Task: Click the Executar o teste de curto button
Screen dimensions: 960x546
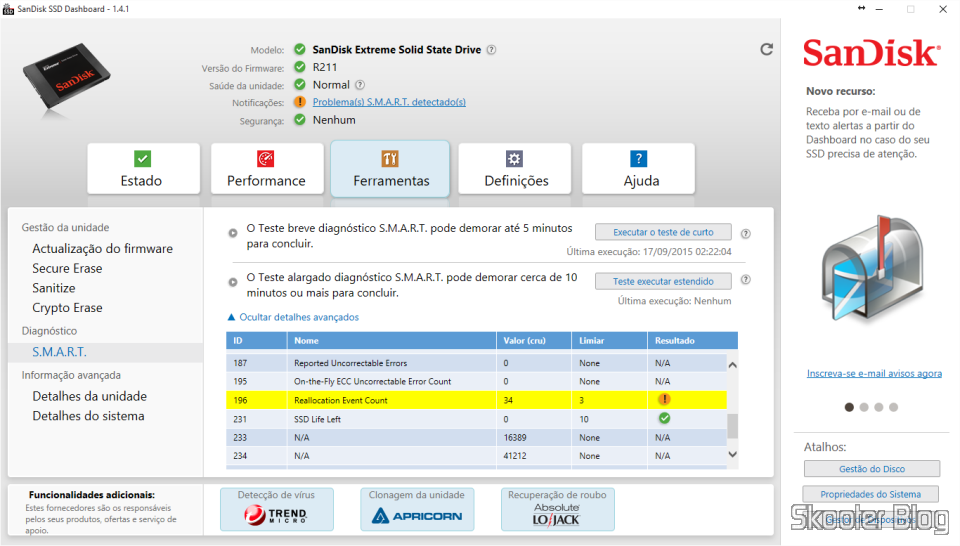Action: pyautogui.click(x=663, y=232)
